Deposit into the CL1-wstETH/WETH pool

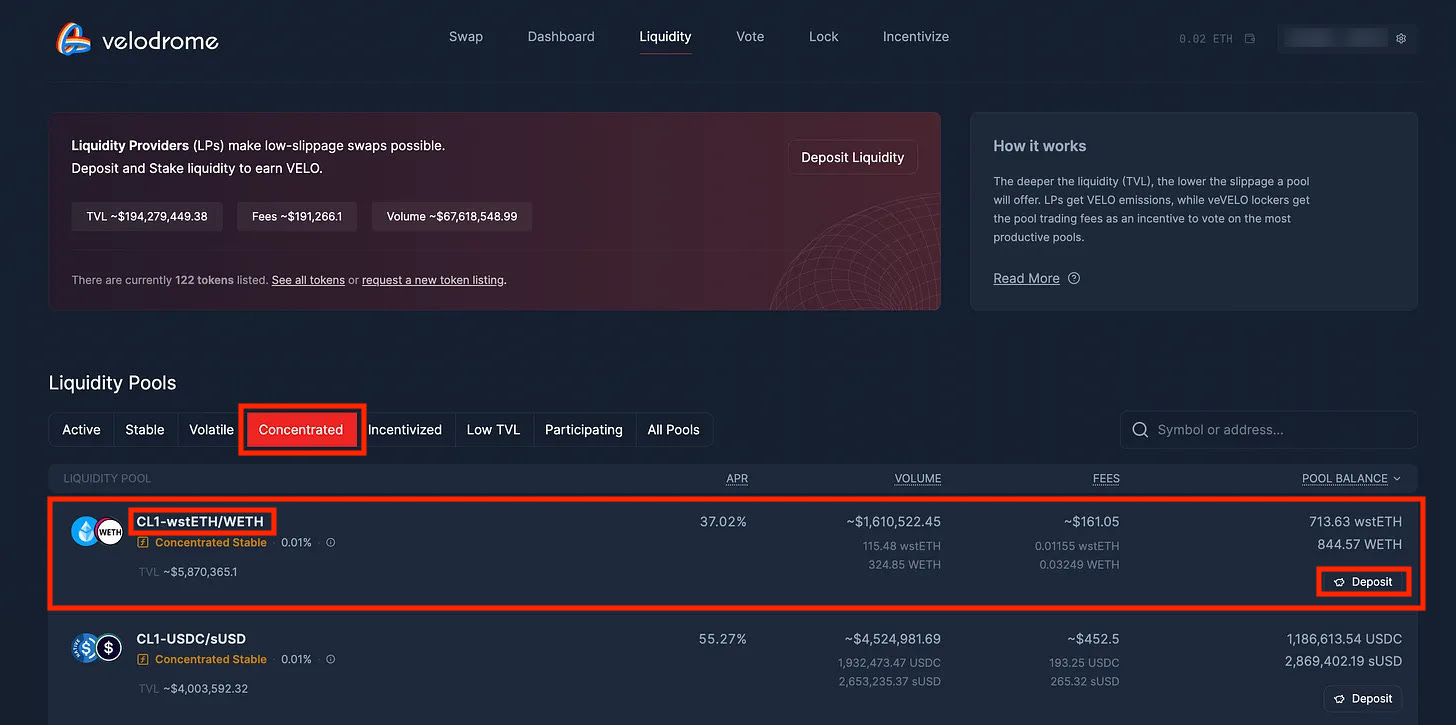(1363, 582)
